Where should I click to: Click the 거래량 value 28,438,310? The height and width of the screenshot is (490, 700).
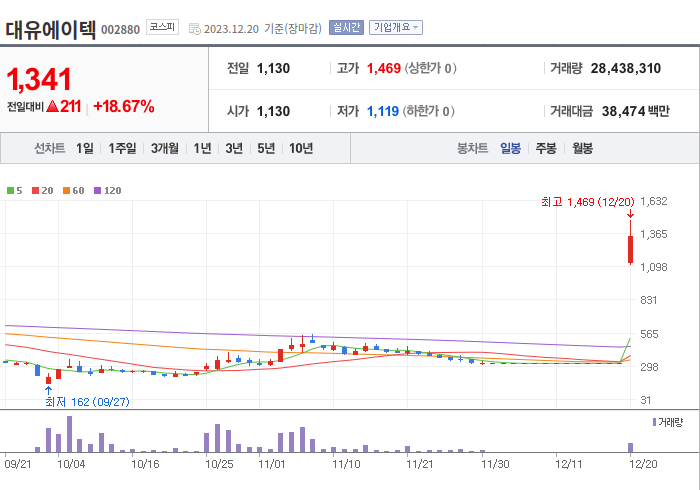625,68
